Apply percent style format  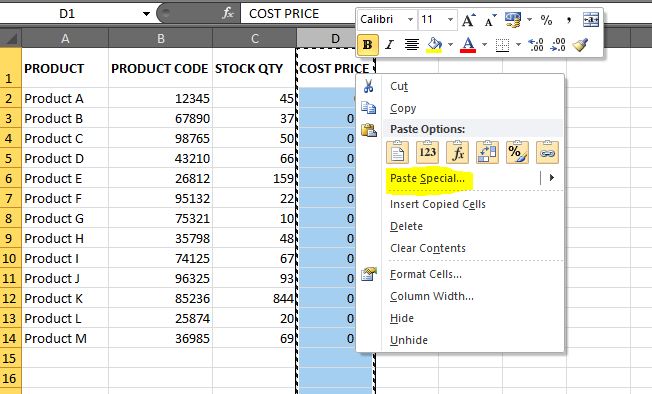(x=546, y=20)
